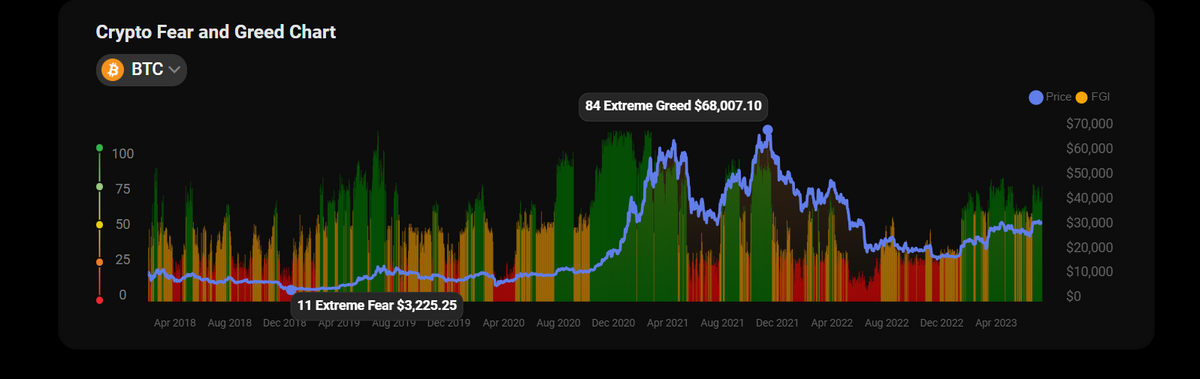
Task: Click the 25 FGI scale label
Action: click(x=124, y=259)
